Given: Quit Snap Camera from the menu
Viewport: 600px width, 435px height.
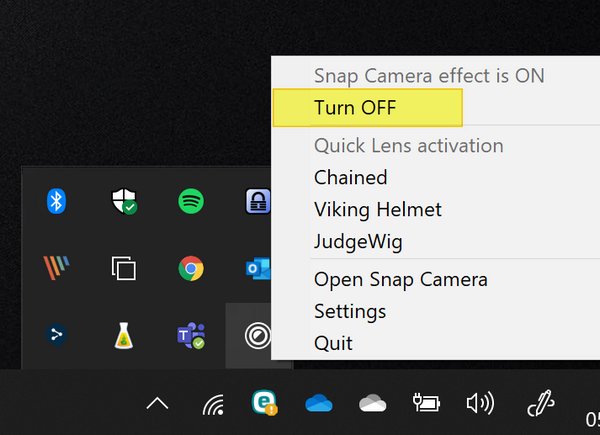Looking at the screenshot, I should point(333,342).
